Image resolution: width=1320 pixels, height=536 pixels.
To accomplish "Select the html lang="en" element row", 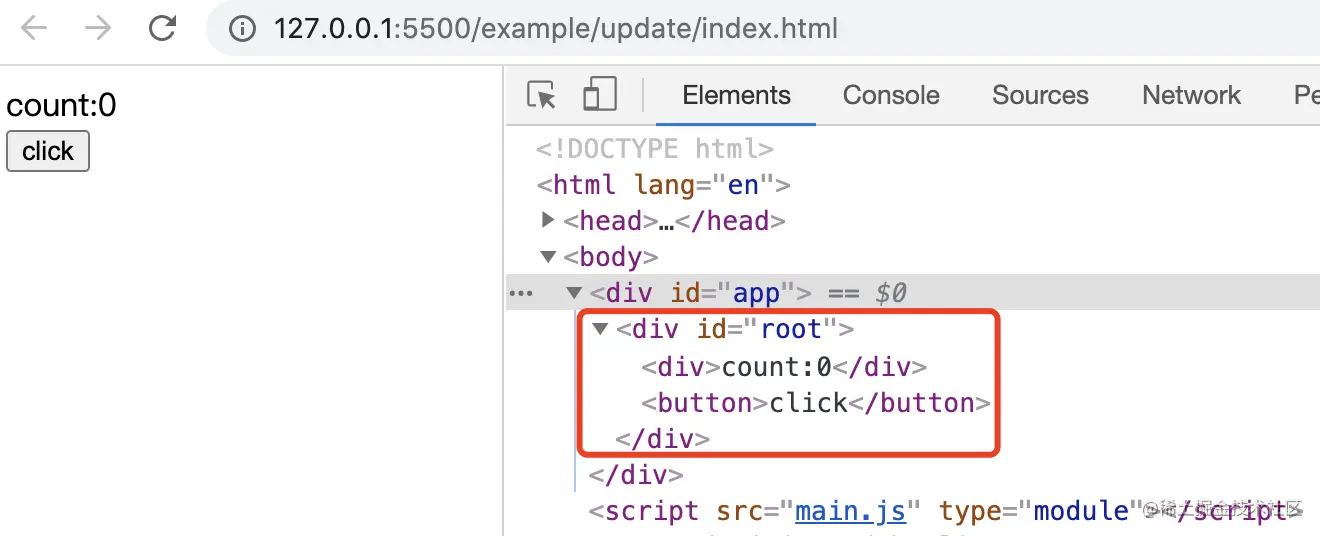I will pyautogui.click(x=663, y=185).
